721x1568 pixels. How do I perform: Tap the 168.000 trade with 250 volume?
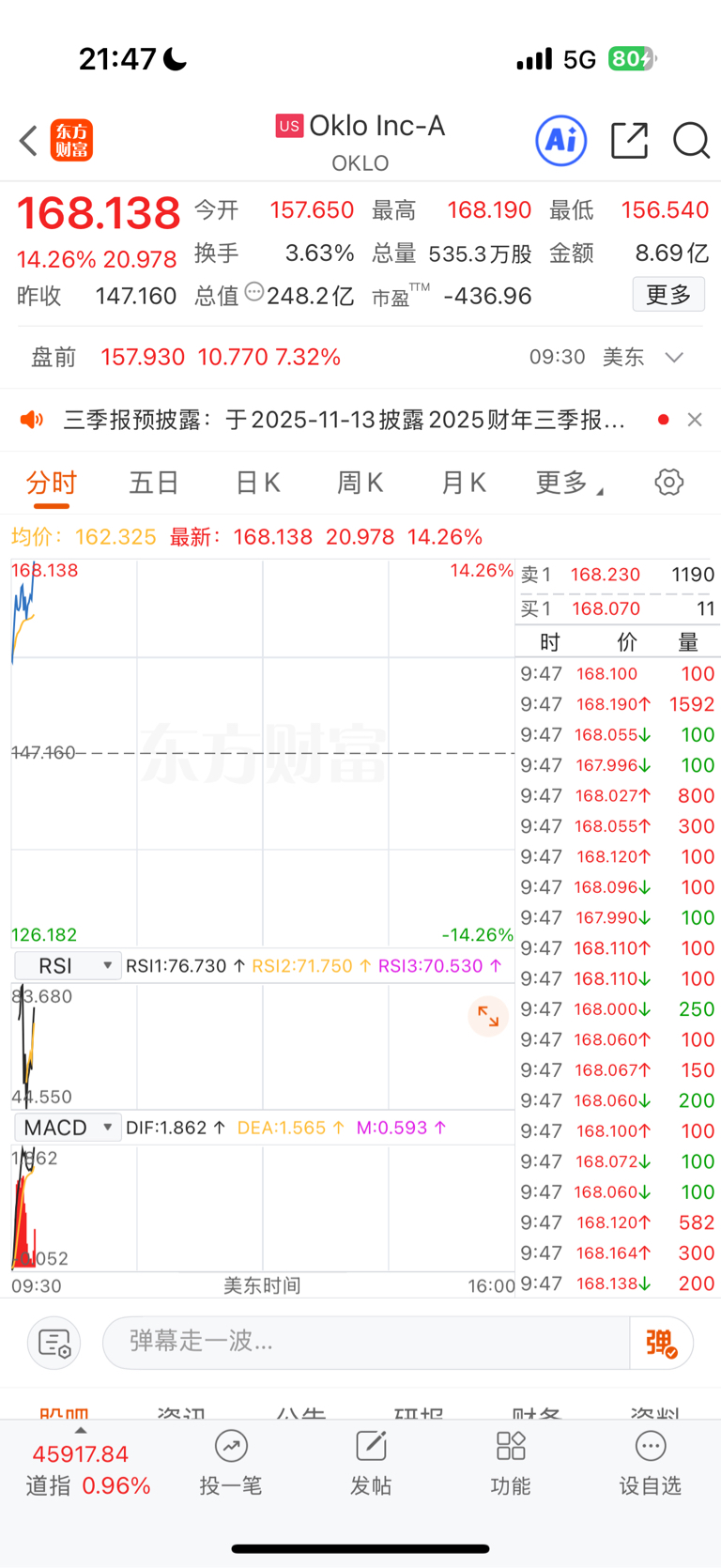point(618,1008)
